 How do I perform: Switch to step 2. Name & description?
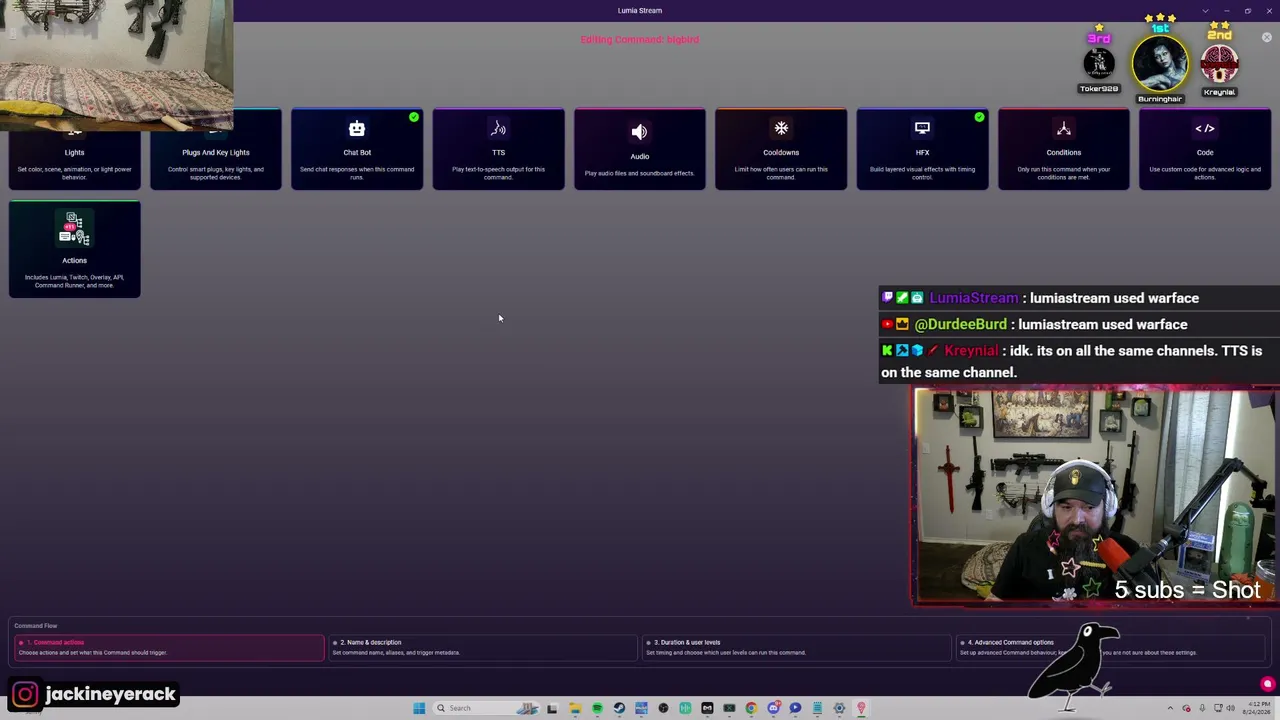click(x=483, y=648)
